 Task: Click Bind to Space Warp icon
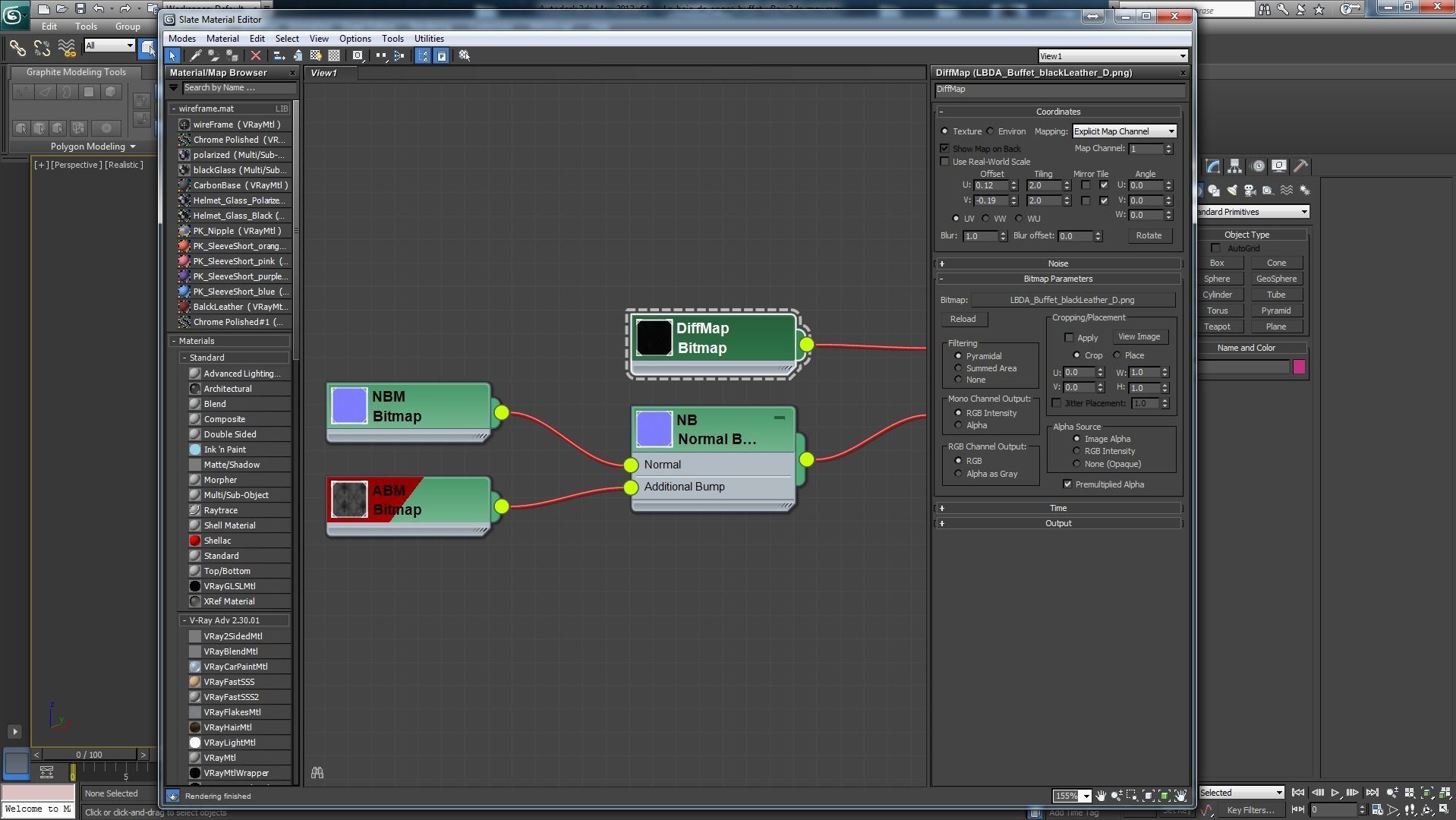click(67, 48)
